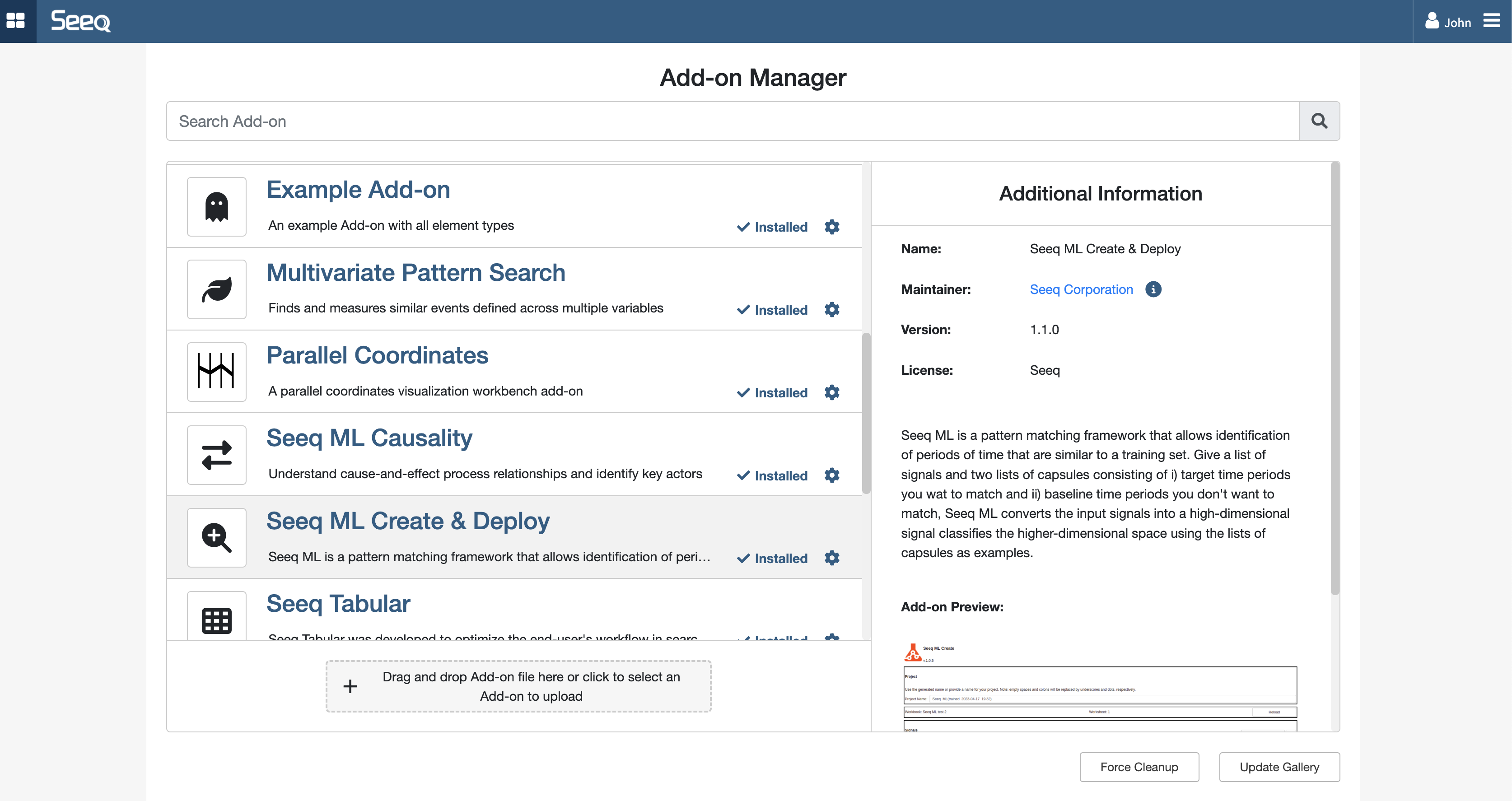Open settings gear for Seeq Tabular

pyautogui.click(x=832, y=638)
